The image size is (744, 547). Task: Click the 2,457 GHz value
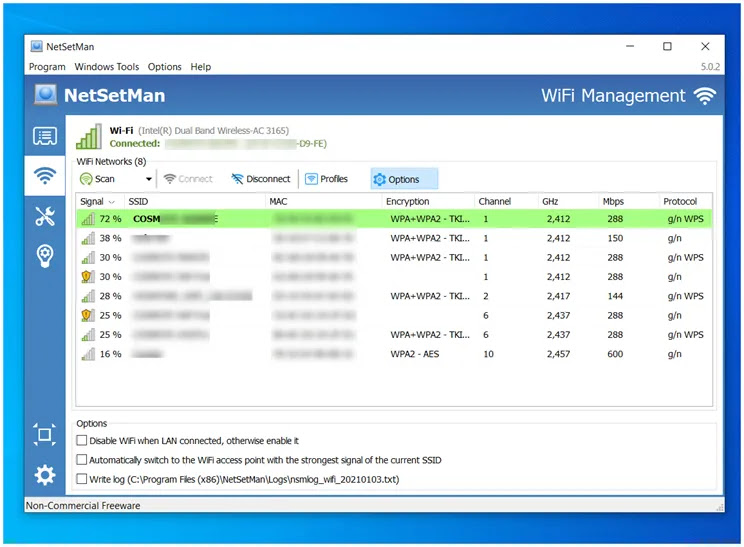558,354
